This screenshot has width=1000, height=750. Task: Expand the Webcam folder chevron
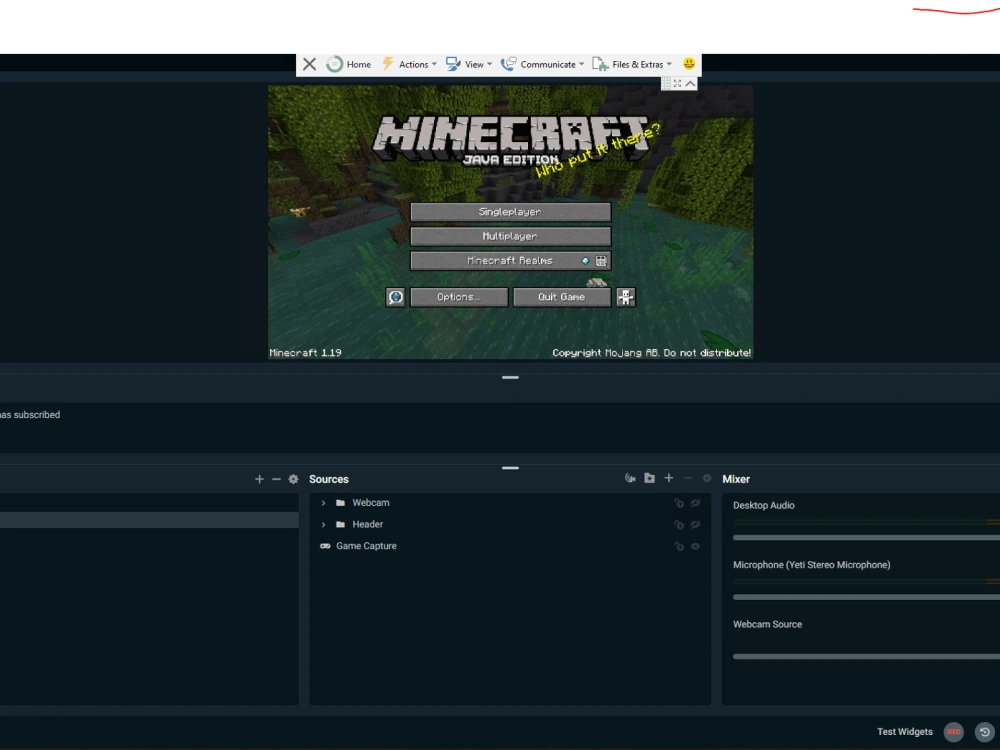coord(323,503)
